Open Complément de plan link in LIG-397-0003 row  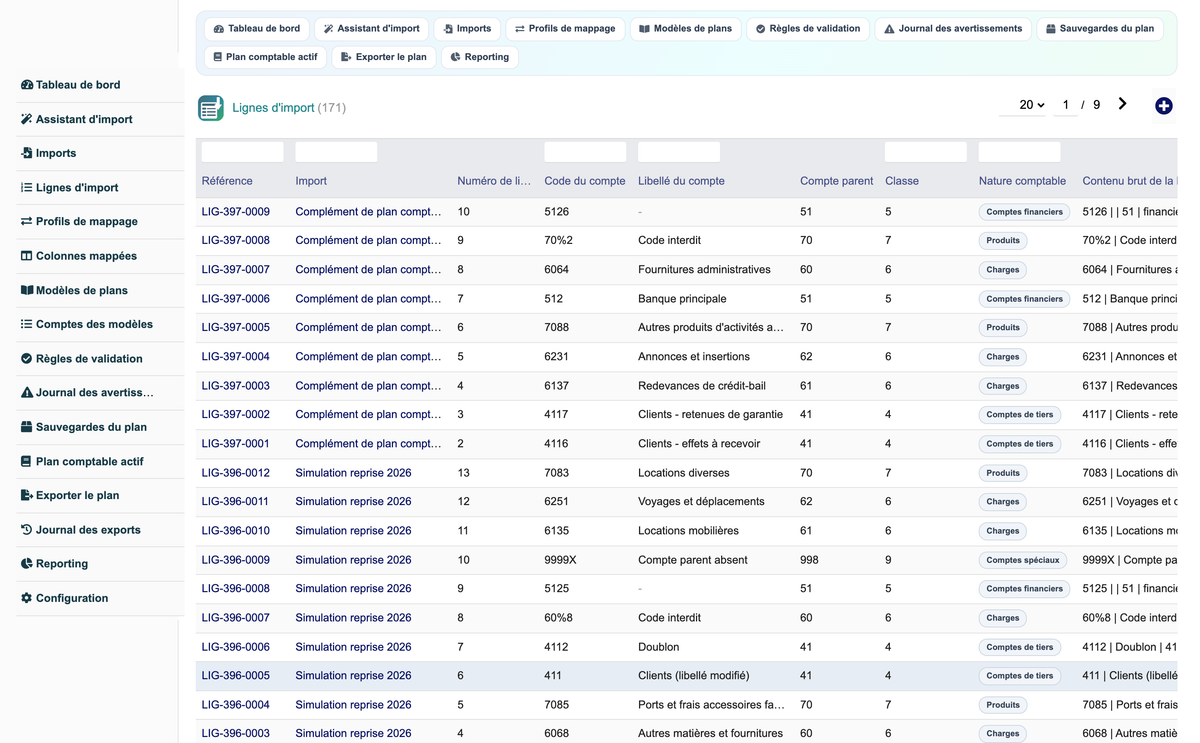point(368,386)
